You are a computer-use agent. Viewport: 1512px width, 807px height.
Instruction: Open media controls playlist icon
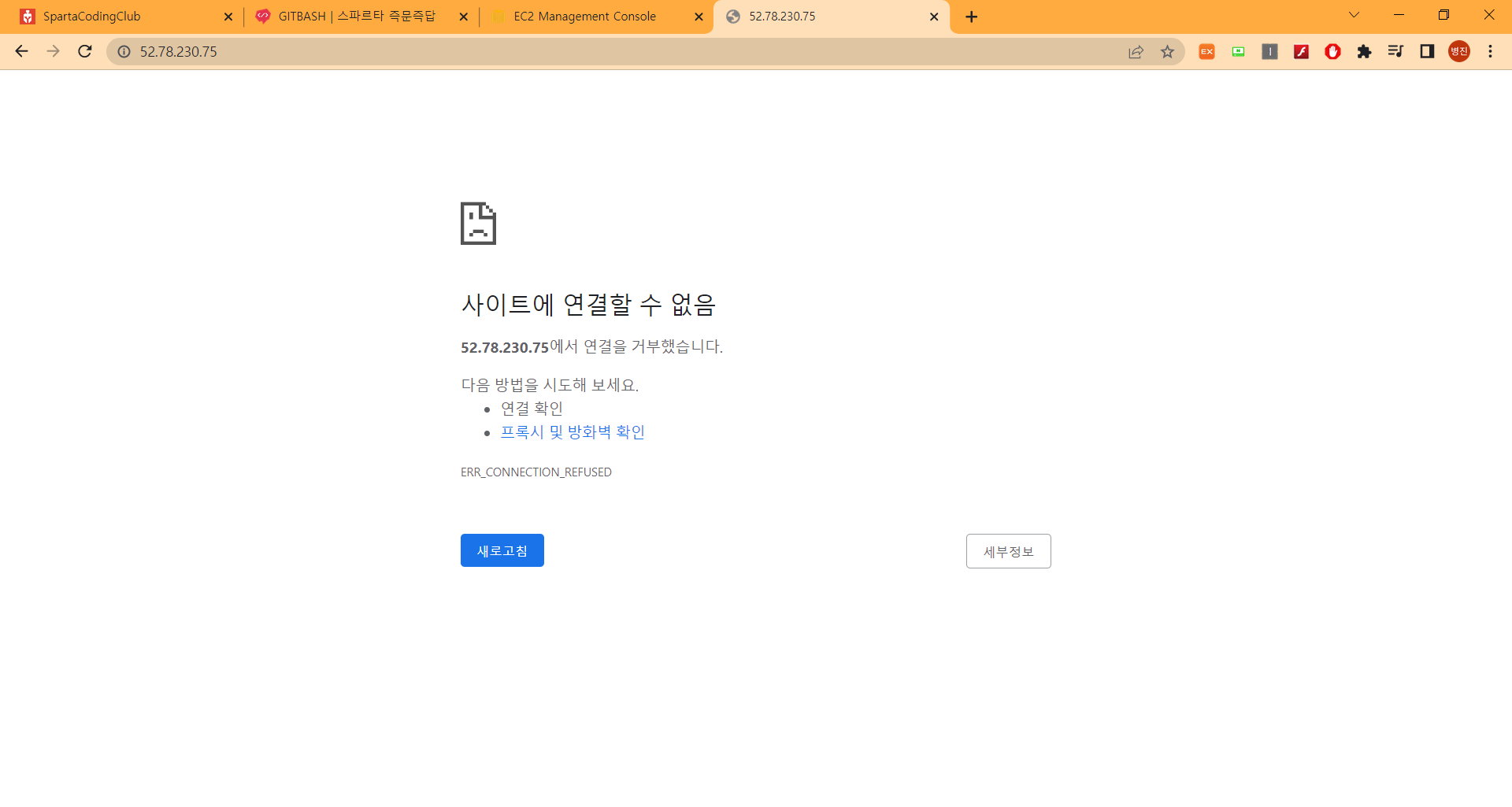[x=1395, y=51]
